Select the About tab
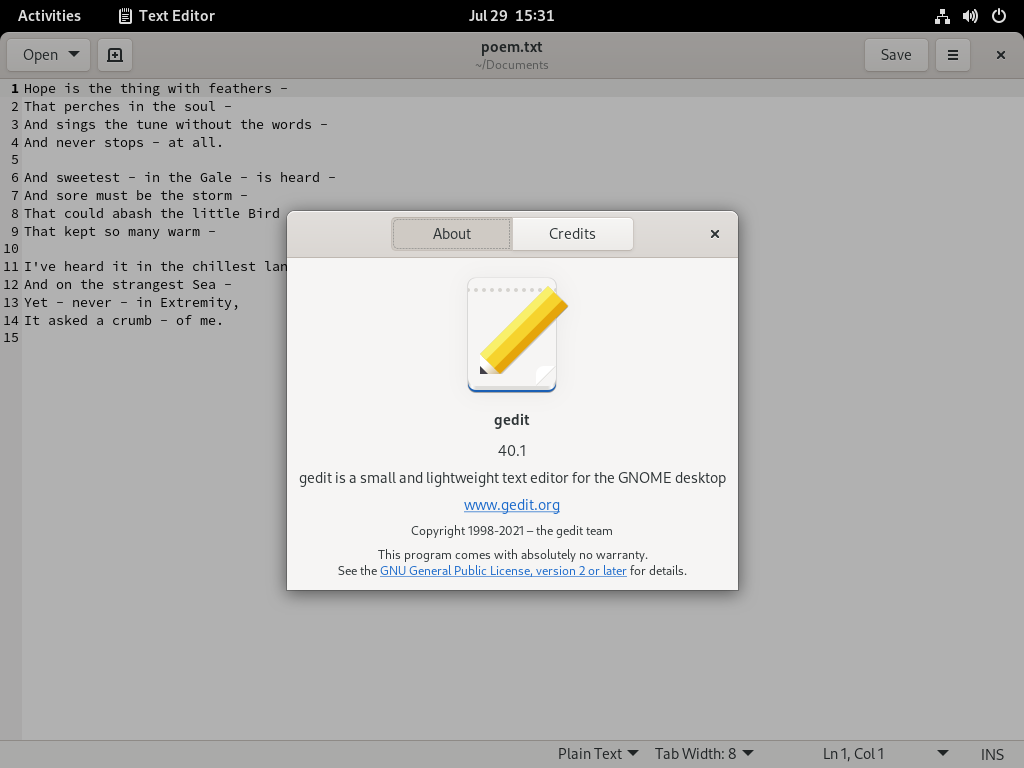Screen dimensions: 1024x768 click(452, 234)
